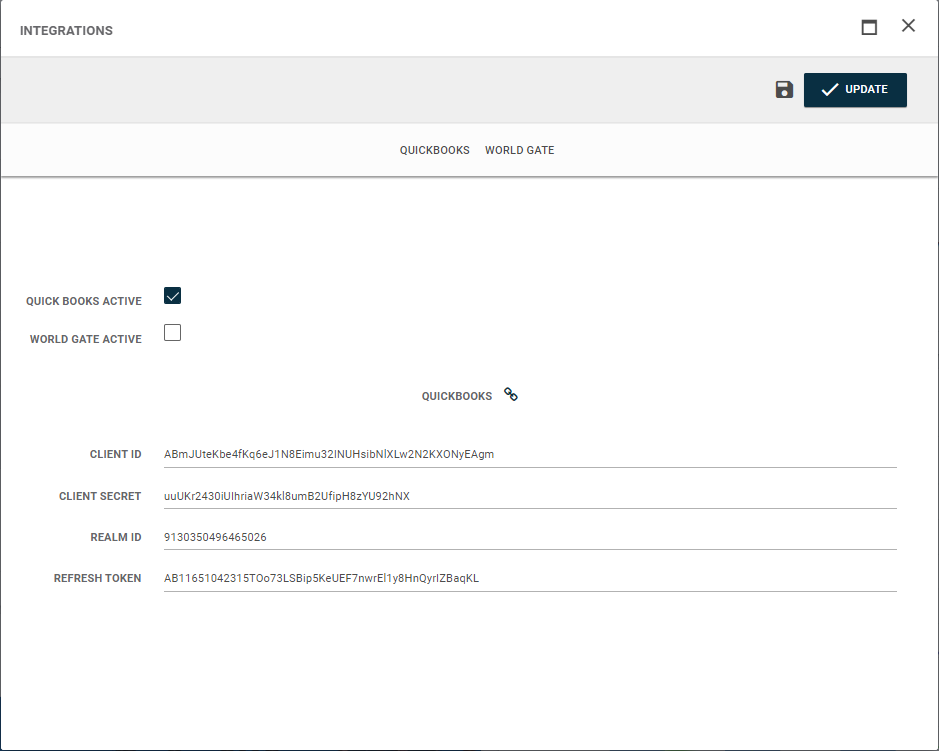Uncheck the Quick Books Active checkbox
The image size is (939, 751).
(172, 296)
